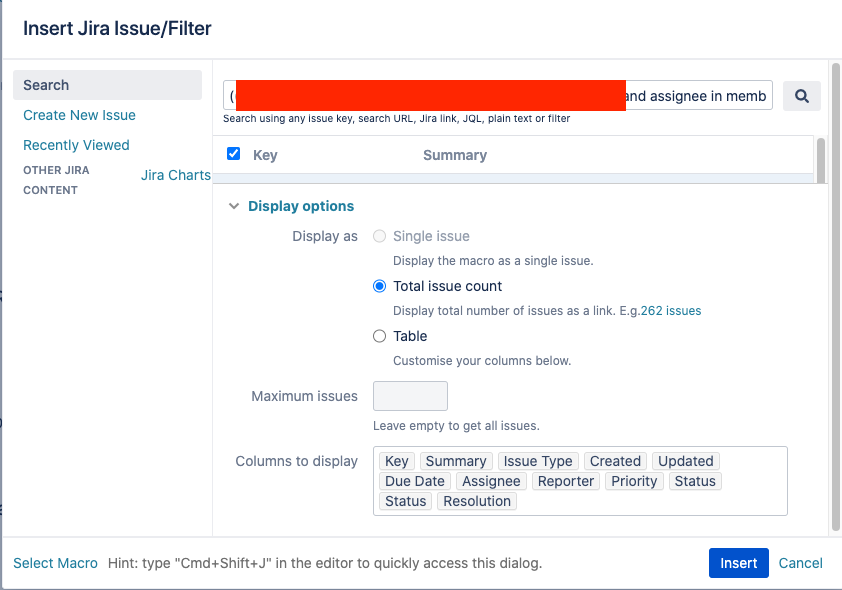This screenshot has height=590, width=842.
Task: Switch to Create New Issue
Action: coord(79,115)
